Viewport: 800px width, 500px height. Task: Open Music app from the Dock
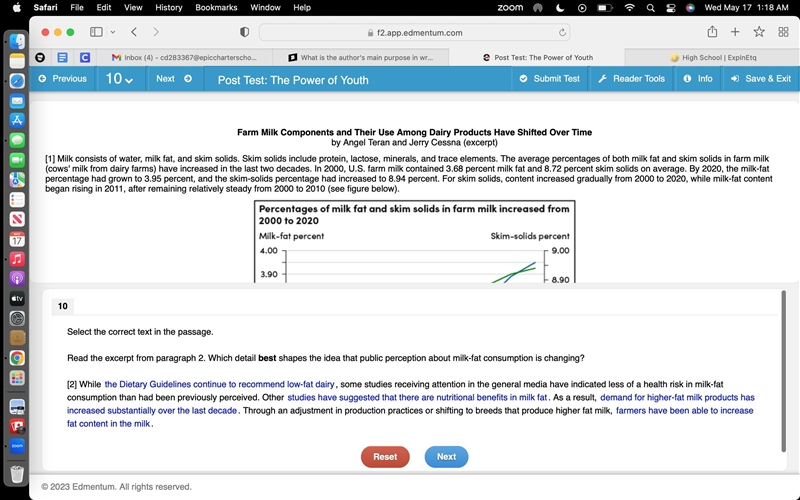tap(17, 259)
